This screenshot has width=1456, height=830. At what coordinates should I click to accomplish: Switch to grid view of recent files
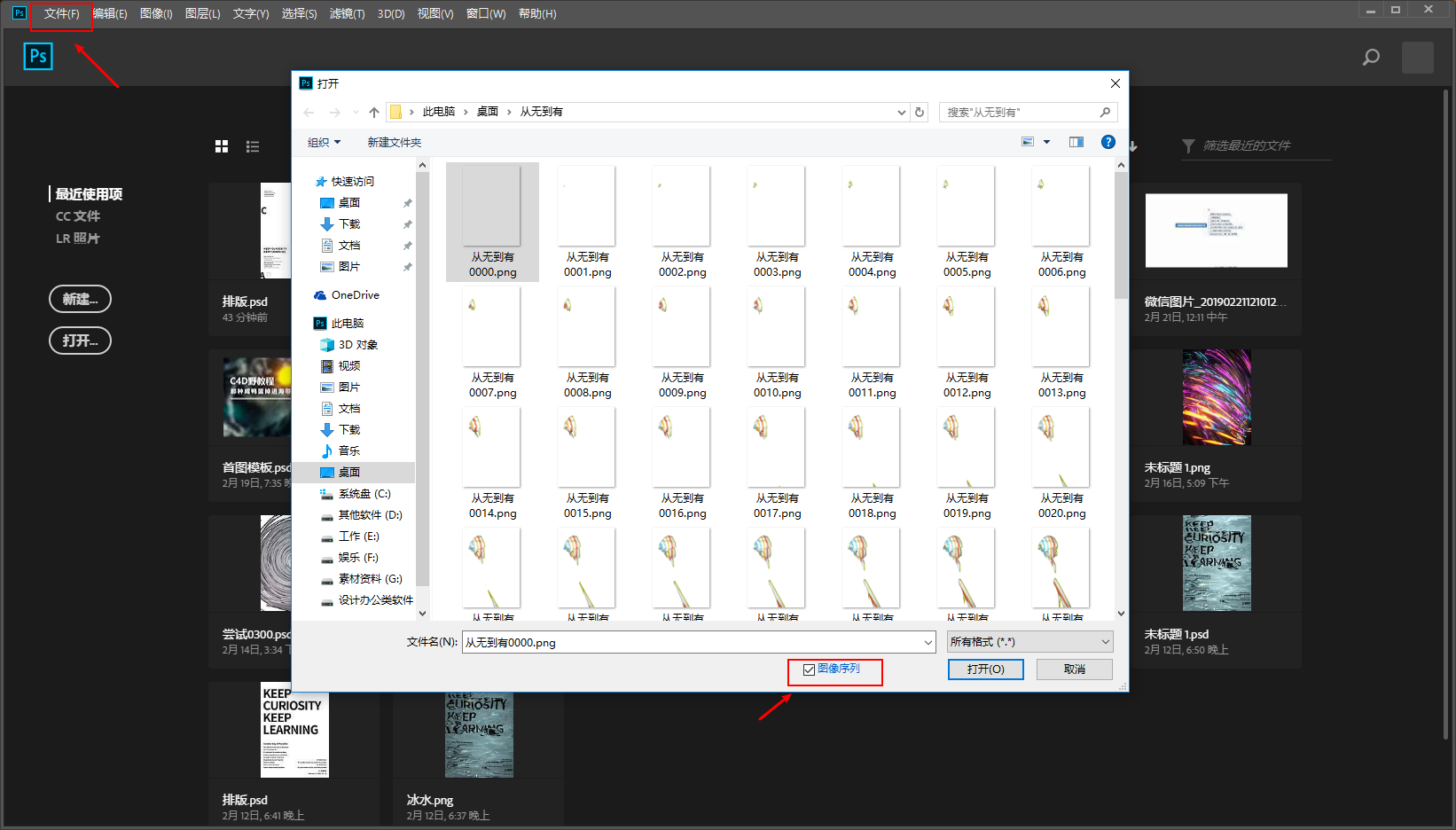pos(222,146)
